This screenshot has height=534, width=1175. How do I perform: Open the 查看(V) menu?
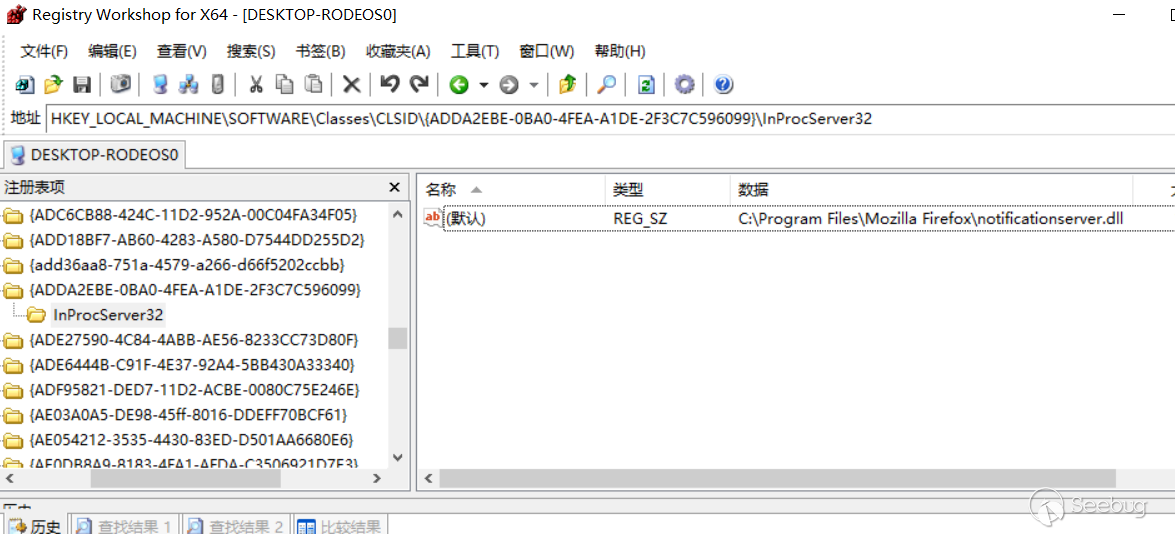181,52
